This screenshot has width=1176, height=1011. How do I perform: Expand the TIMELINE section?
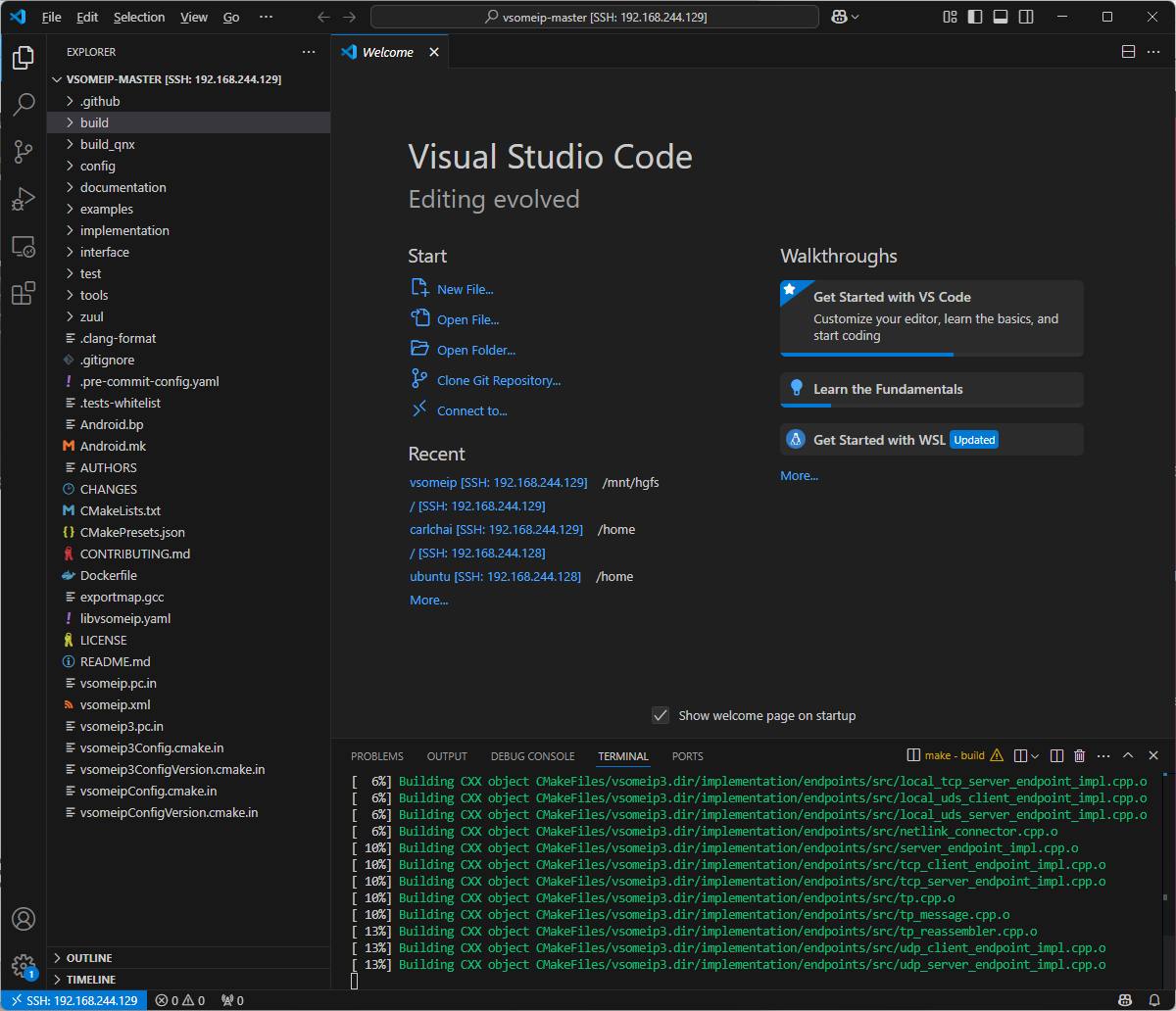point(188,980)
